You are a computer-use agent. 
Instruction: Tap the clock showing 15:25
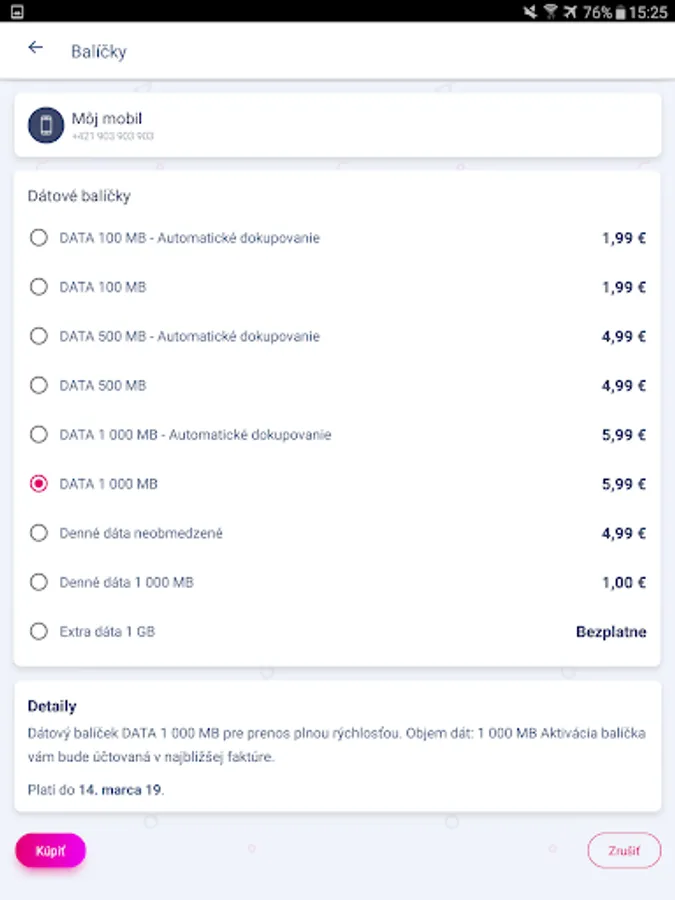[650, 12]
